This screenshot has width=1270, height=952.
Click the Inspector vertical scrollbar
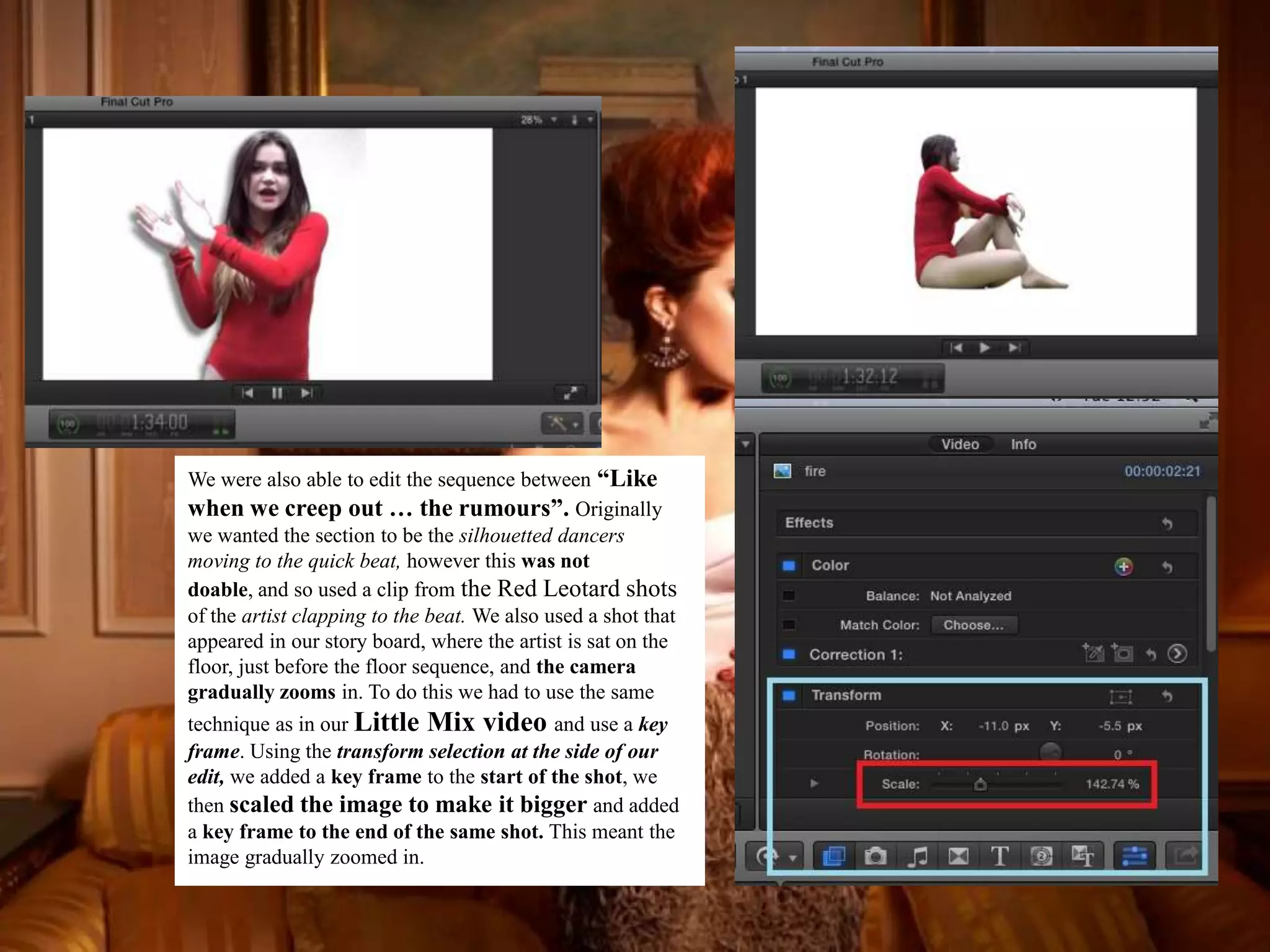point(1211,573)
